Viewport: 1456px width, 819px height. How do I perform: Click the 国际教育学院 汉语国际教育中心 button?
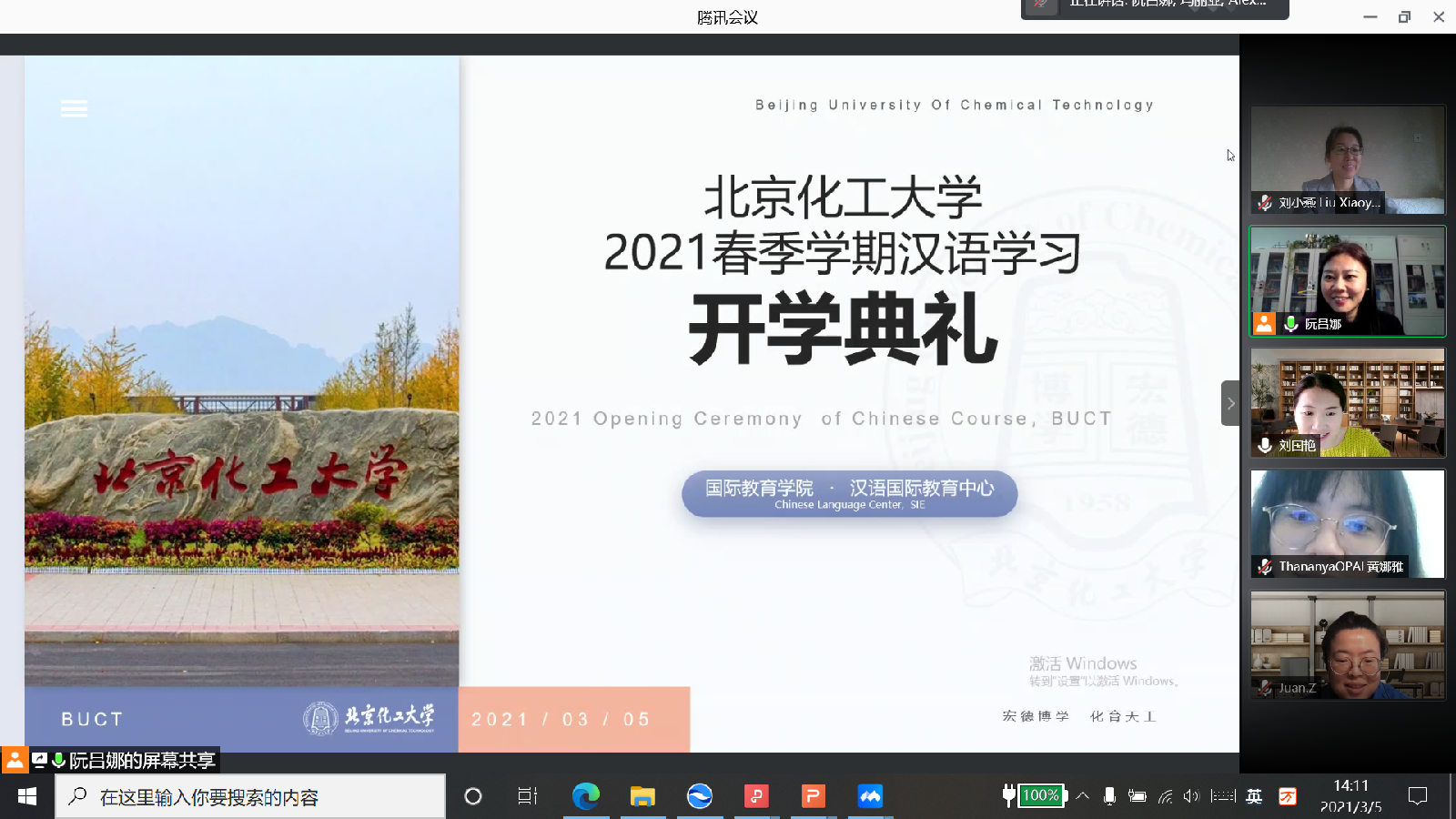[849, 494]
